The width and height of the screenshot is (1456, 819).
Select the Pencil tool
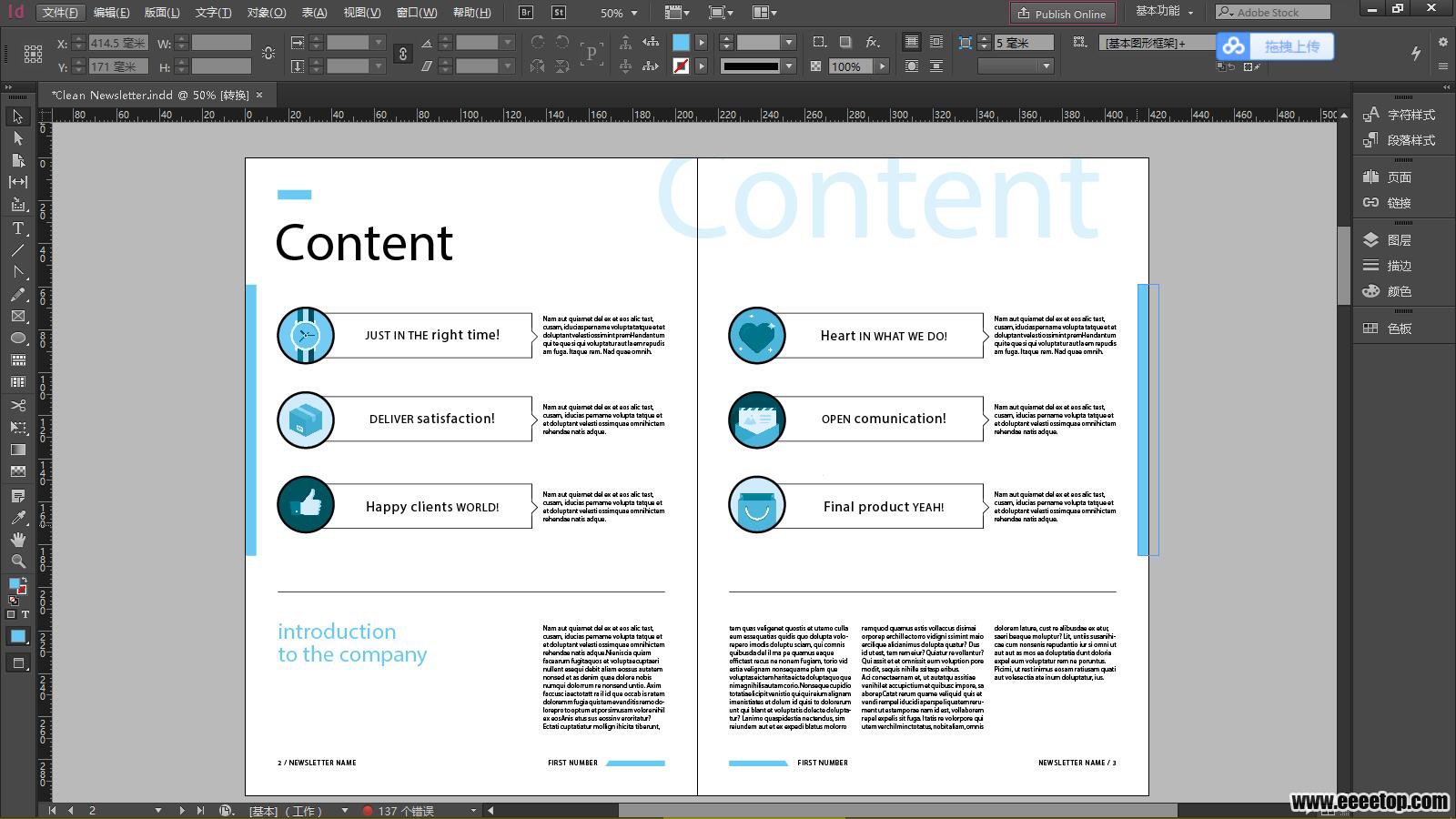18,294
